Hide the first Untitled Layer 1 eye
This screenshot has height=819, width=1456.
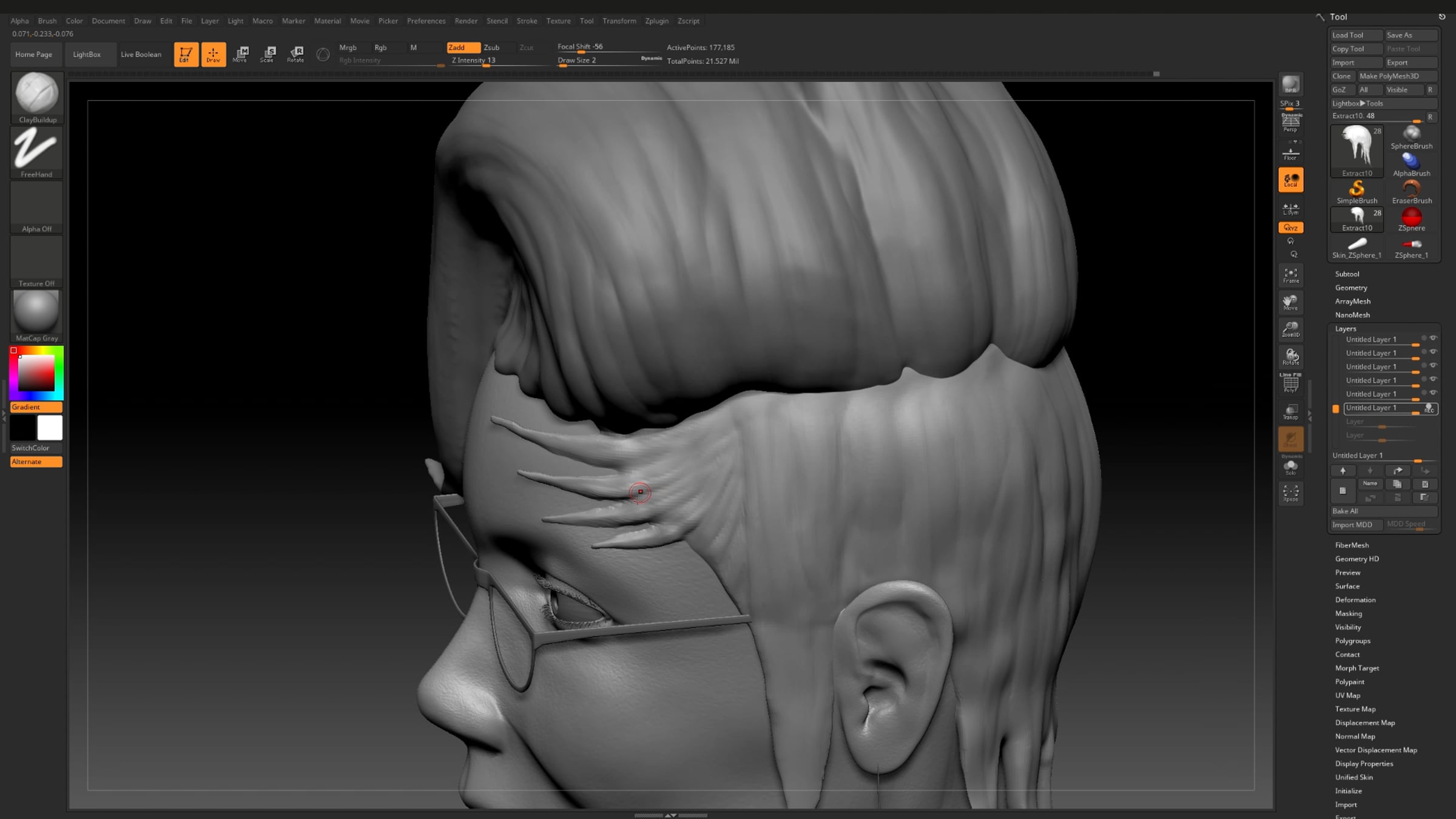pyautogui.click(x=1433, y=339)
